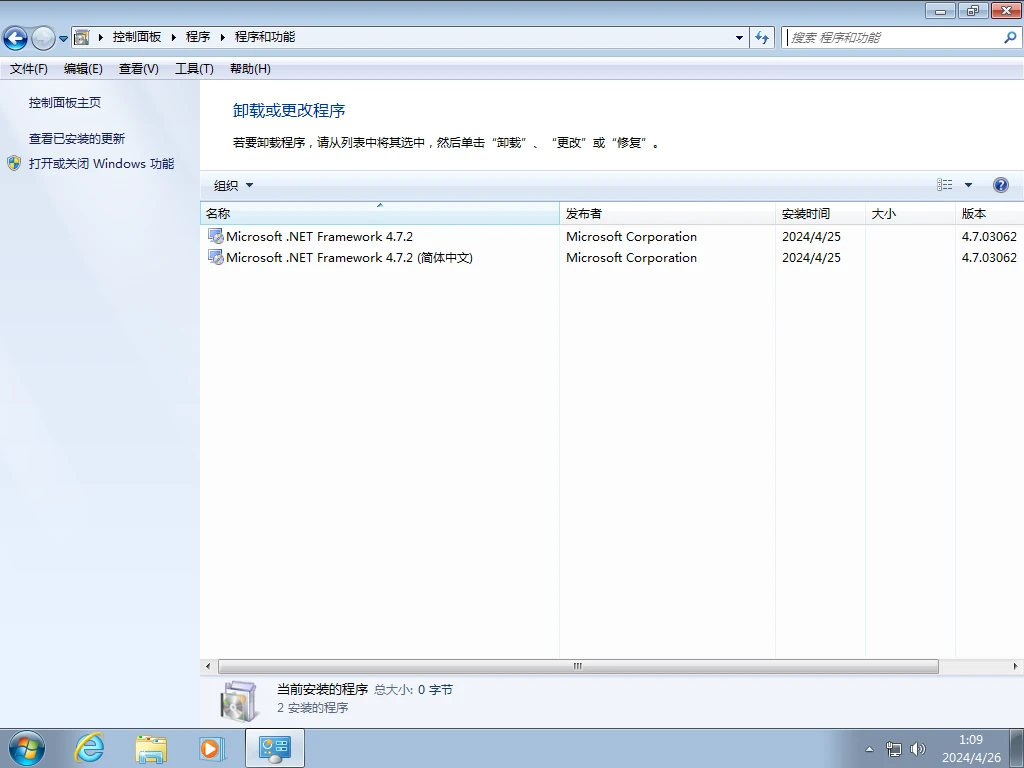Go back with the blue Back arrow

coord(16,38)
